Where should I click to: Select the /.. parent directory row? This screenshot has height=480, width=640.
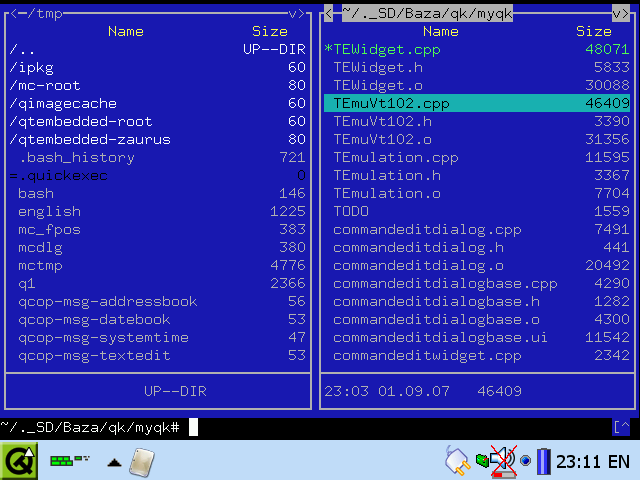click(158, 49)
